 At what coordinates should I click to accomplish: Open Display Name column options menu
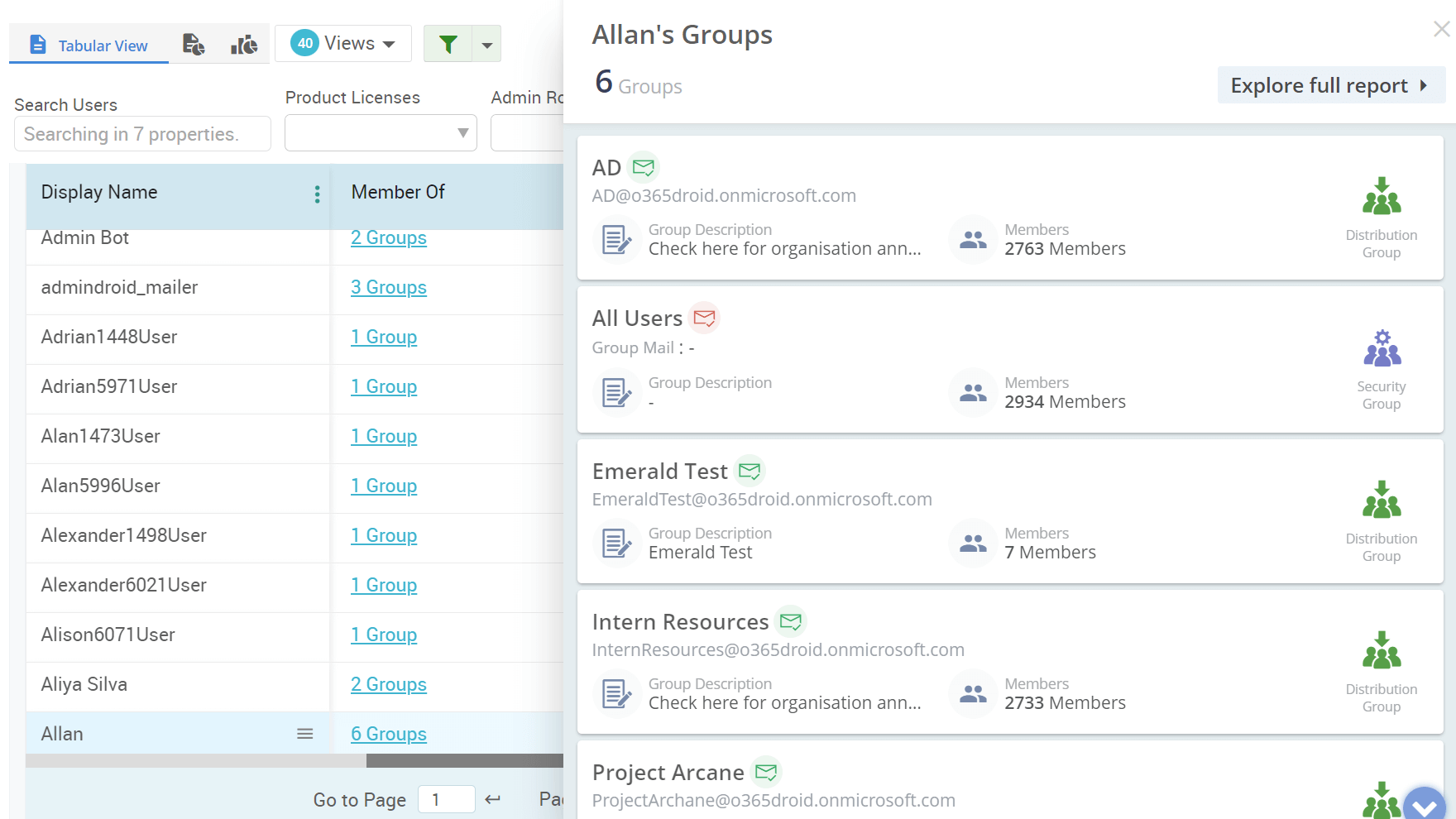pos(317,194)
